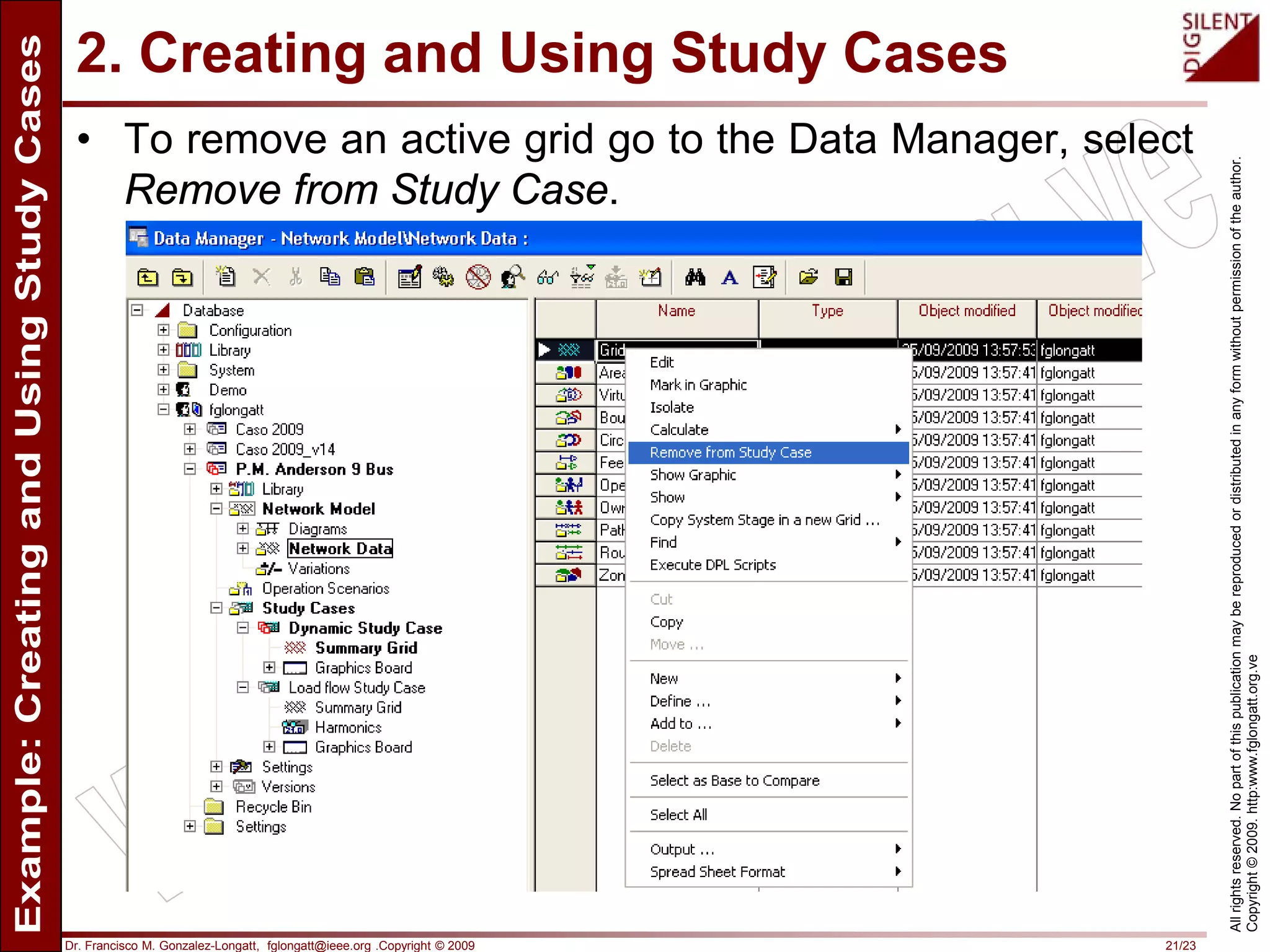Click the binoculars Find icon
This screenshot has height=952, width=1270.
click(x=695, y=277)
